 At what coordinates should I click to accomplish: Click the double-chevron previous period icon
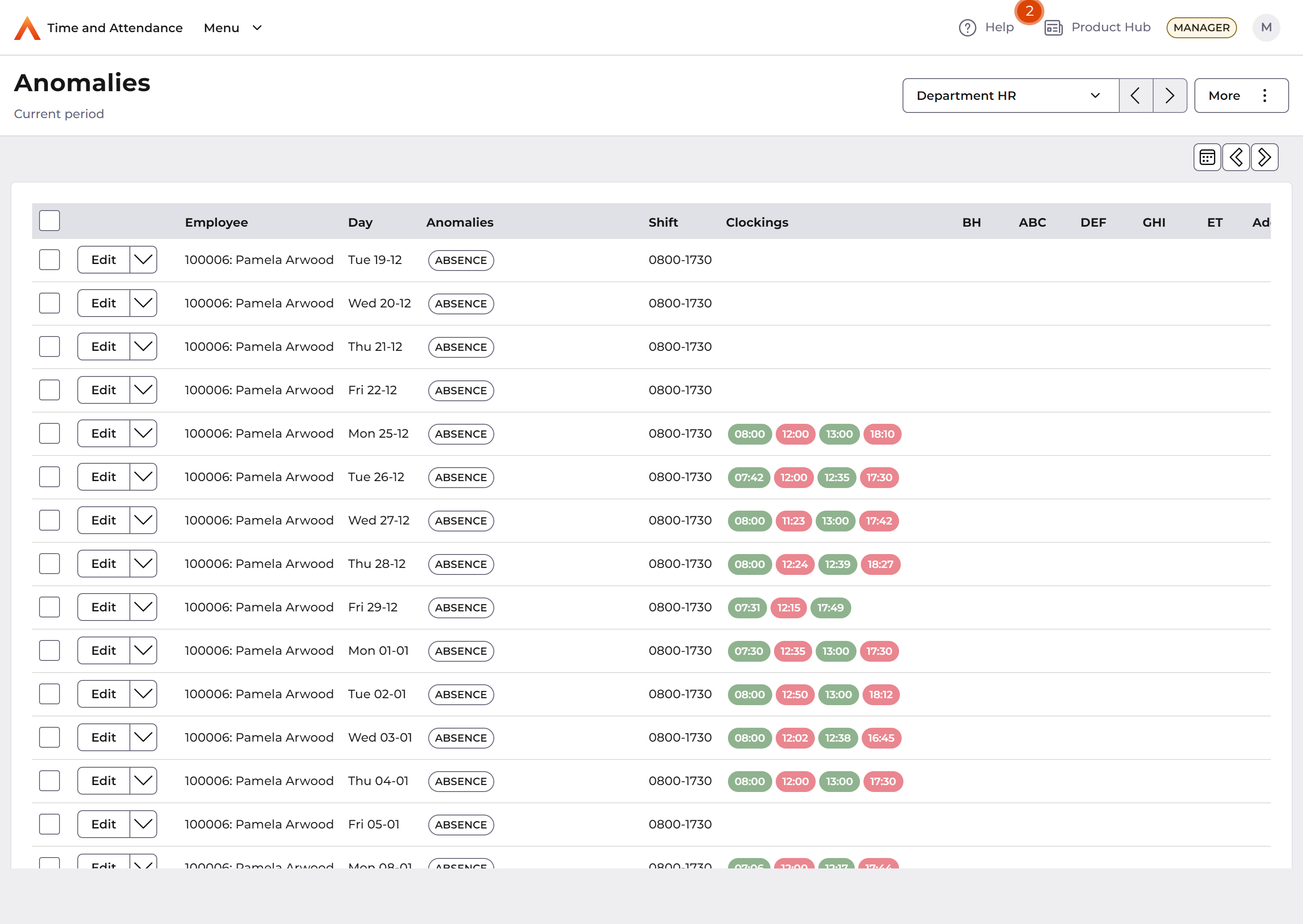pyautogui.click(x=1236, y=157)
